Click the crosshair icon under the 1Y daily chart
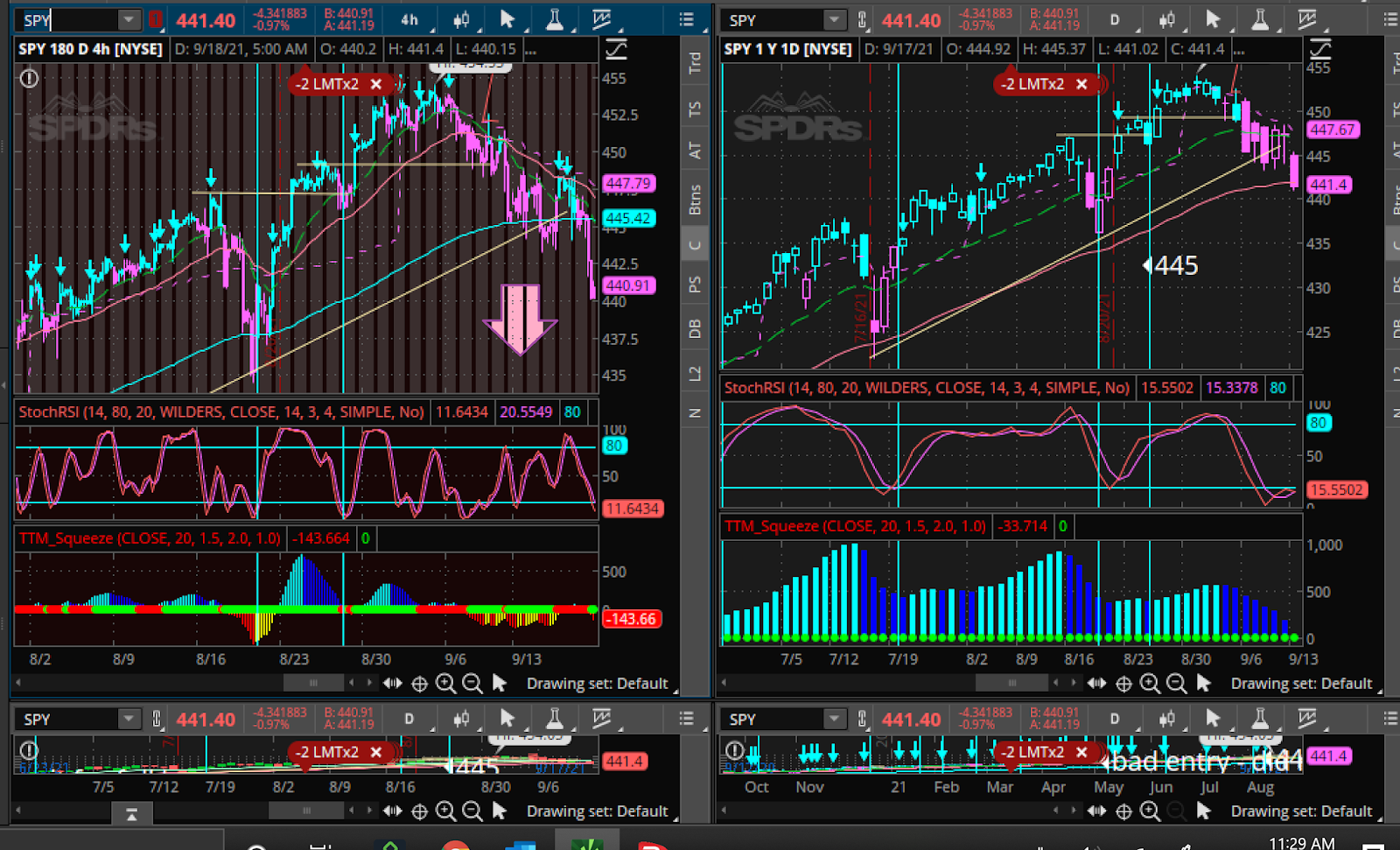This screenshot has height=850, width=1400. pos(1123,684)
